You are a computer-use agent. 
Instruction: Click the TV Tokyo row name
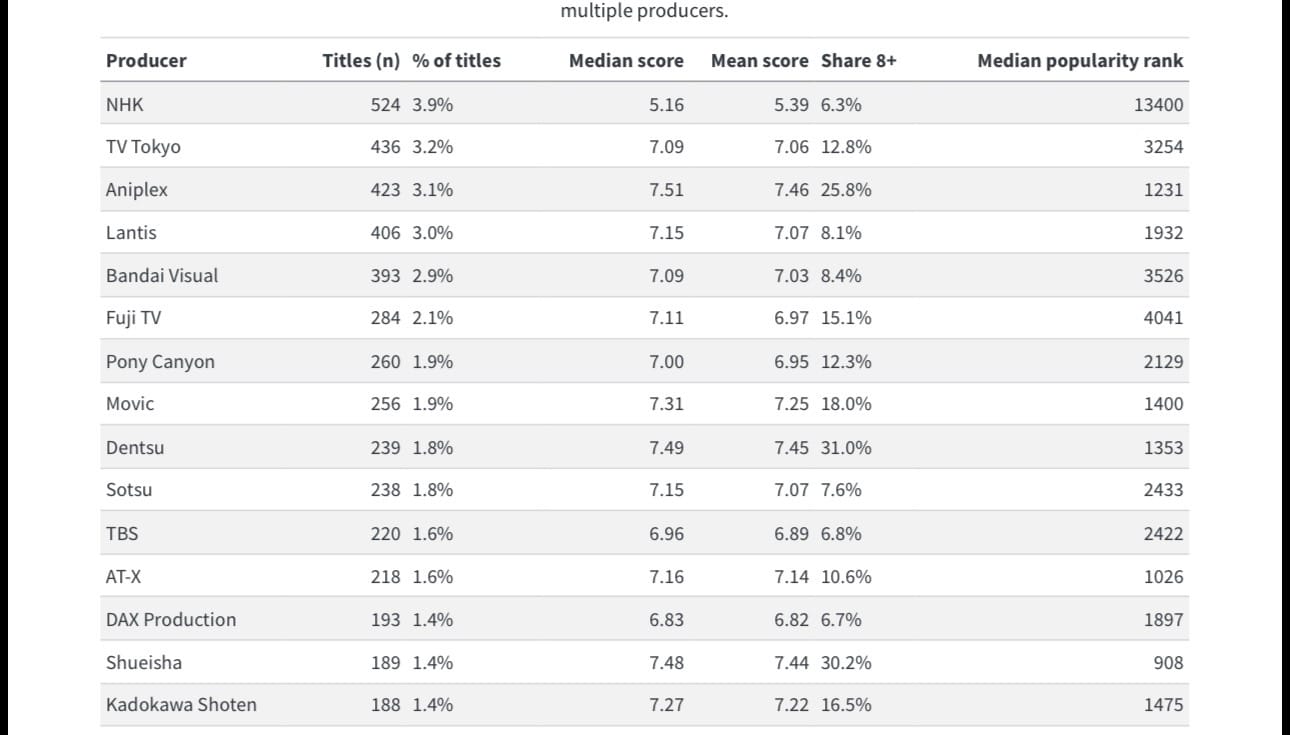tap(143, 147)
